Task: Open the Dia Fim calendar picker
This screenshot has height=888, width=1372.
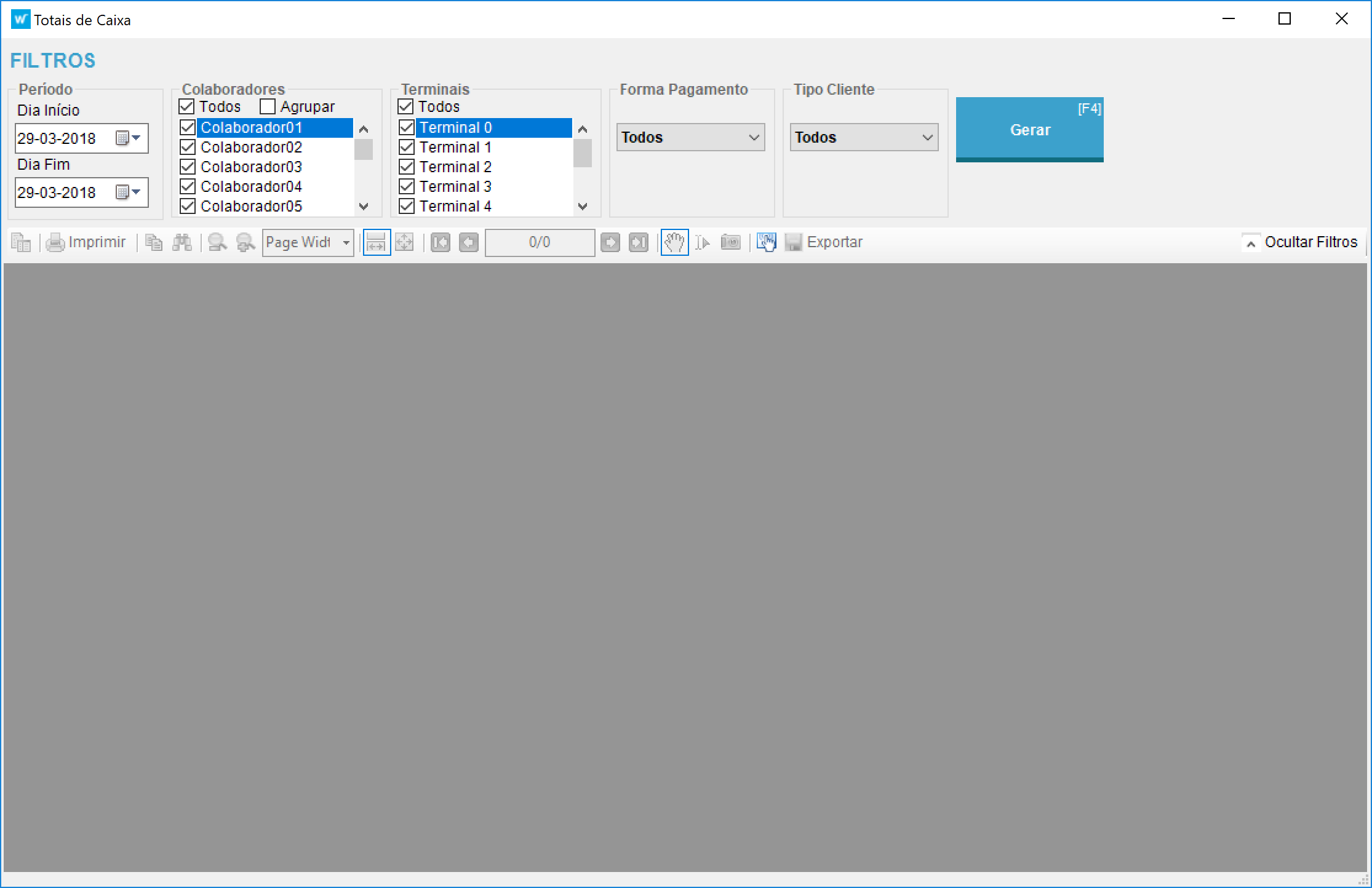Action: 129,192
